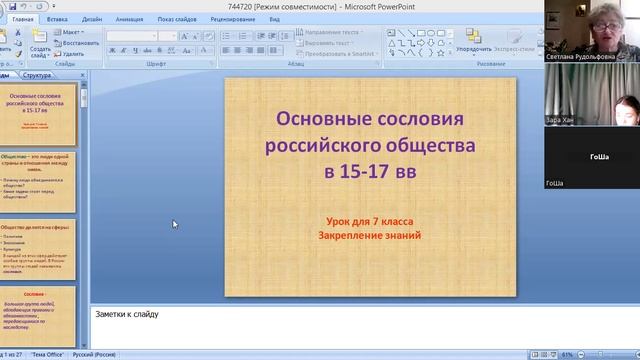Open the Вид ribbon tab
640x360 pixels.
274,19
